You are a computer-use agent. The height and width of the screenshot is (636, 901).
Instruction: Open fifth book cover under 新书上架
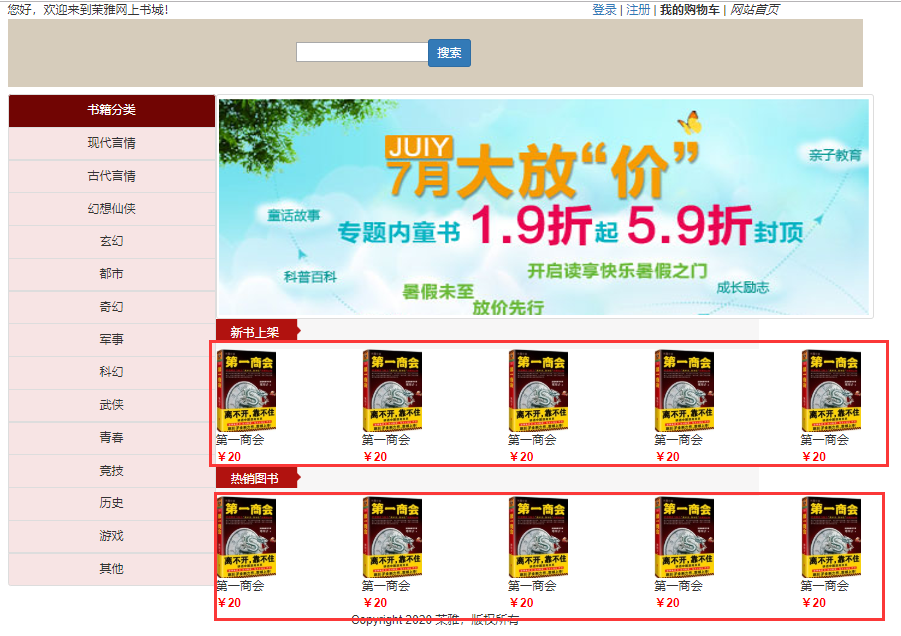831,391
